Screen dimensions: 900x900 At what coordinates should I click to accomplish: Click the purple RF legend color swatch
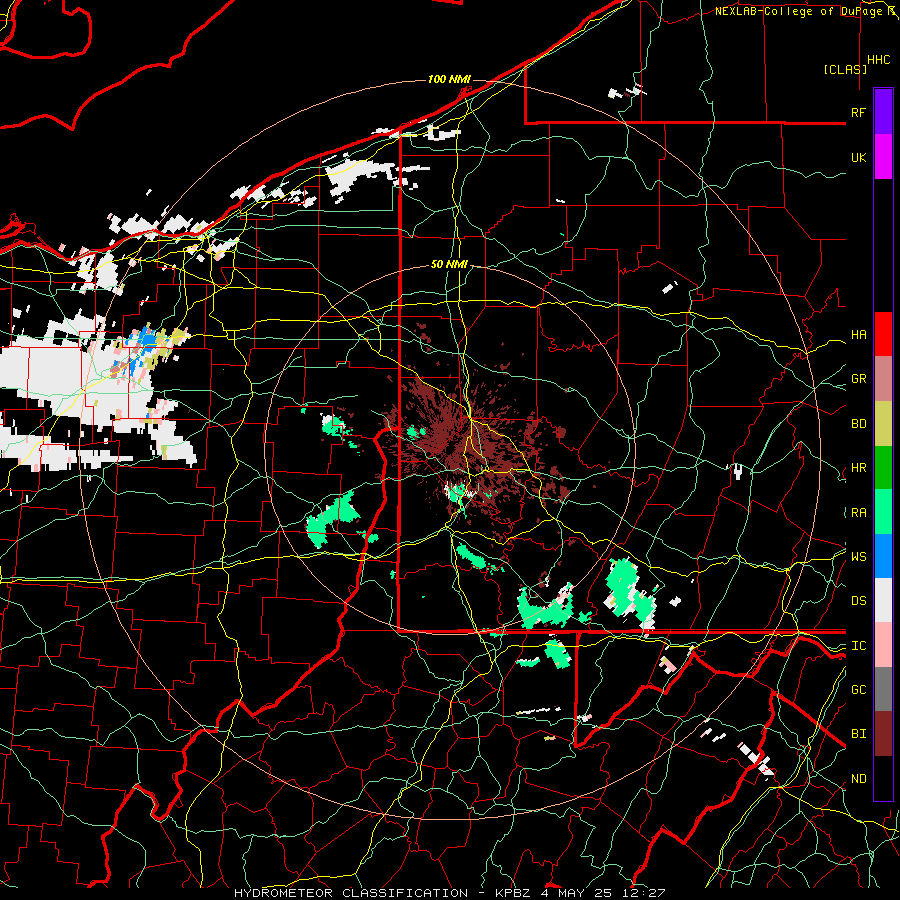[883, 111]
